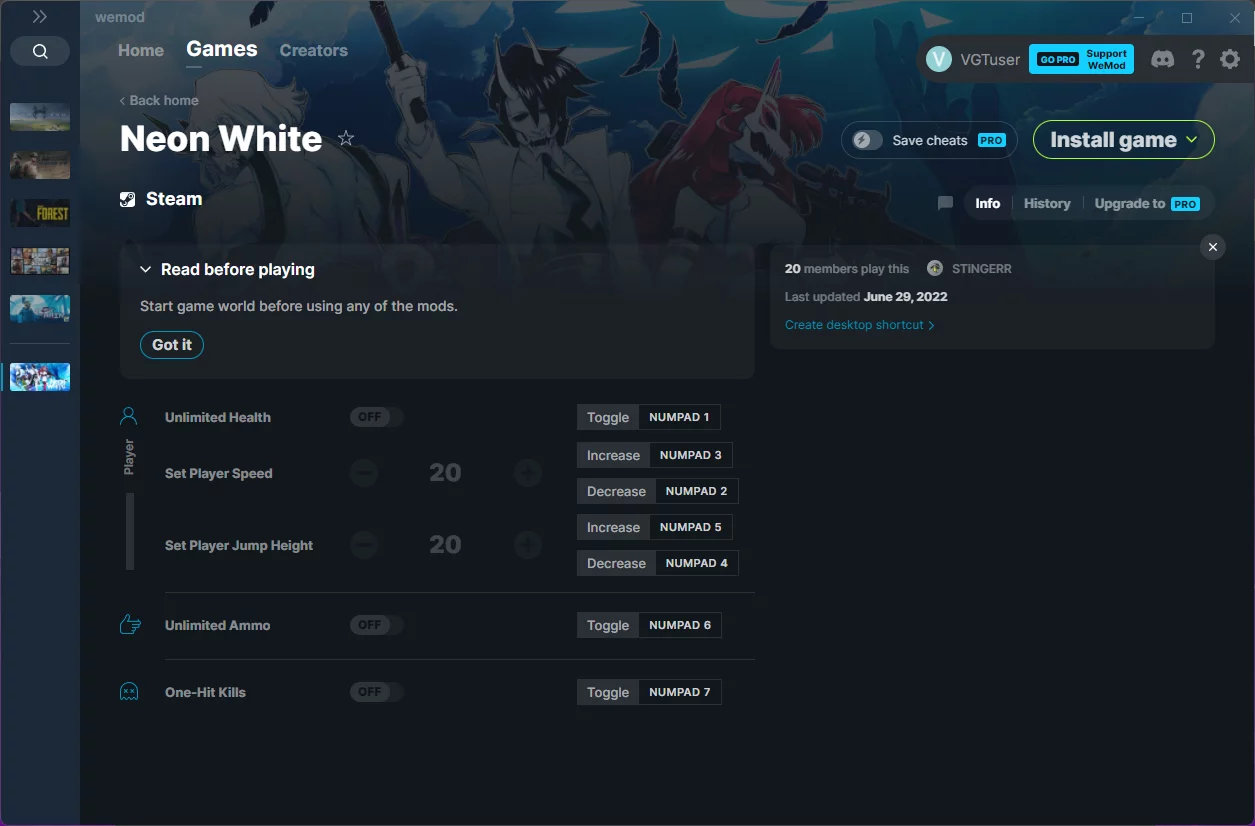Click the Neon White game title
1255x826 pixels.
coord(221,139)
